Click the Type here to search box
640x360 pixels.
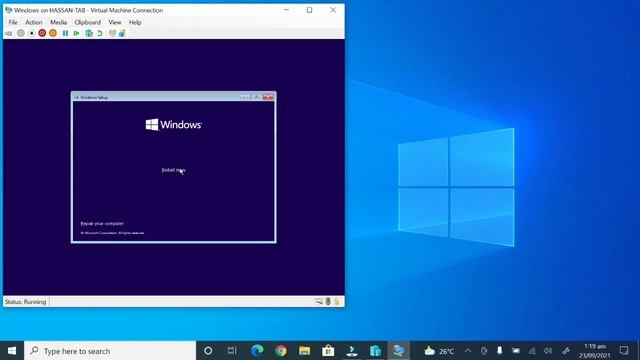[110, 351]
